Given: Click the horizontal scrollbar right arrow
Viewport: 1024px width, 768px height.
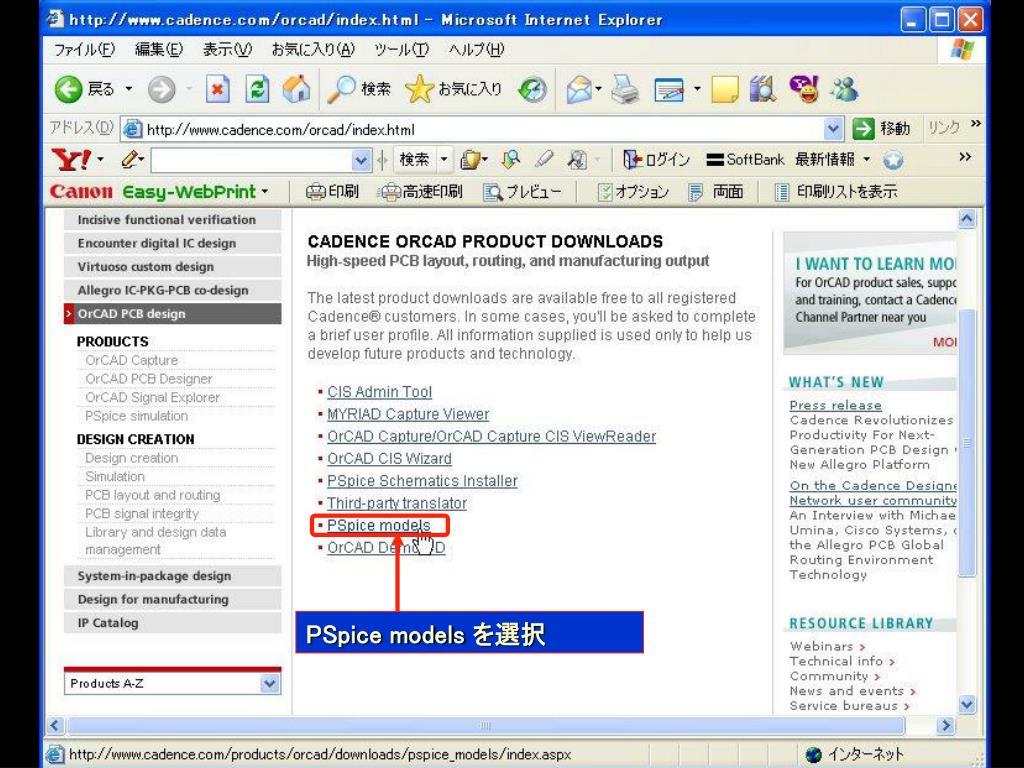Looking at the screenshot, I should pos(946,725).
